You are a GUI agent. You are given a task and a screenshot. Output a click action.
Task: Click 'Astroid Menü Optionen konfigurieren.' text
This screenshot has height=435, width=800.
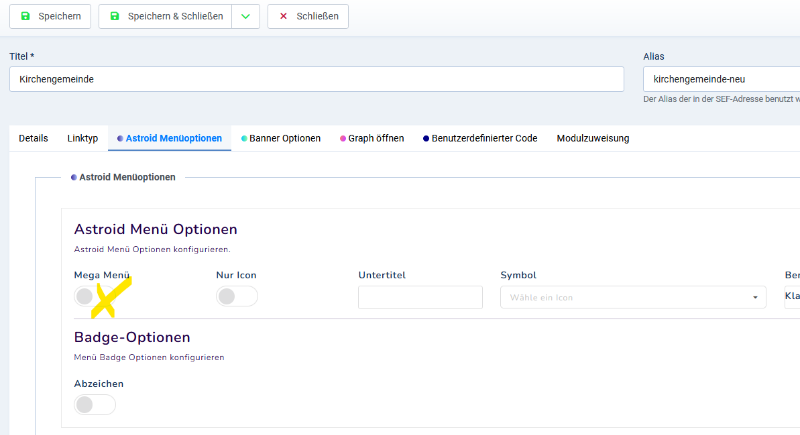152,249
